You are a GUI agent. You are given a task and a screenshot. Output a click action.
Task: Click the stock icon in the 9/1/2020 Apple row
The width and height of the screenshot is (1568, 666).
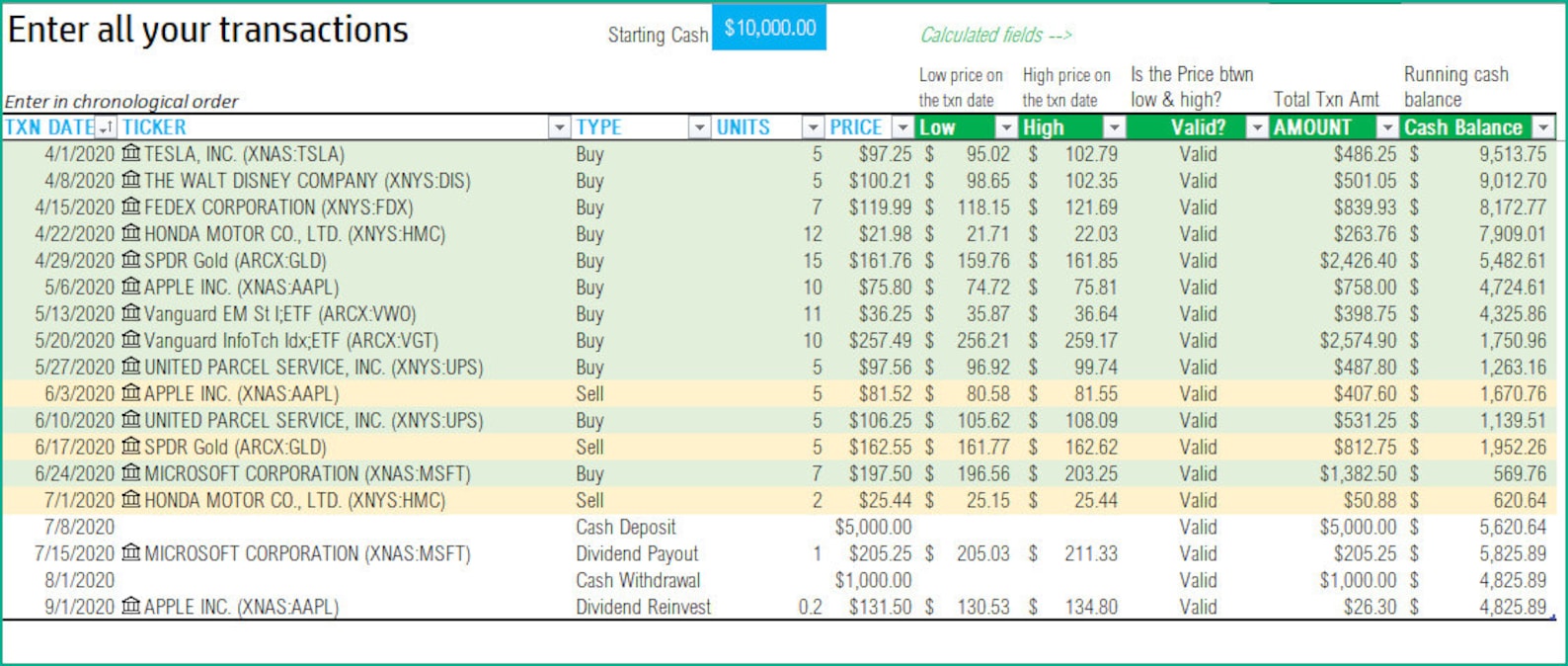(x=131, y=607)
